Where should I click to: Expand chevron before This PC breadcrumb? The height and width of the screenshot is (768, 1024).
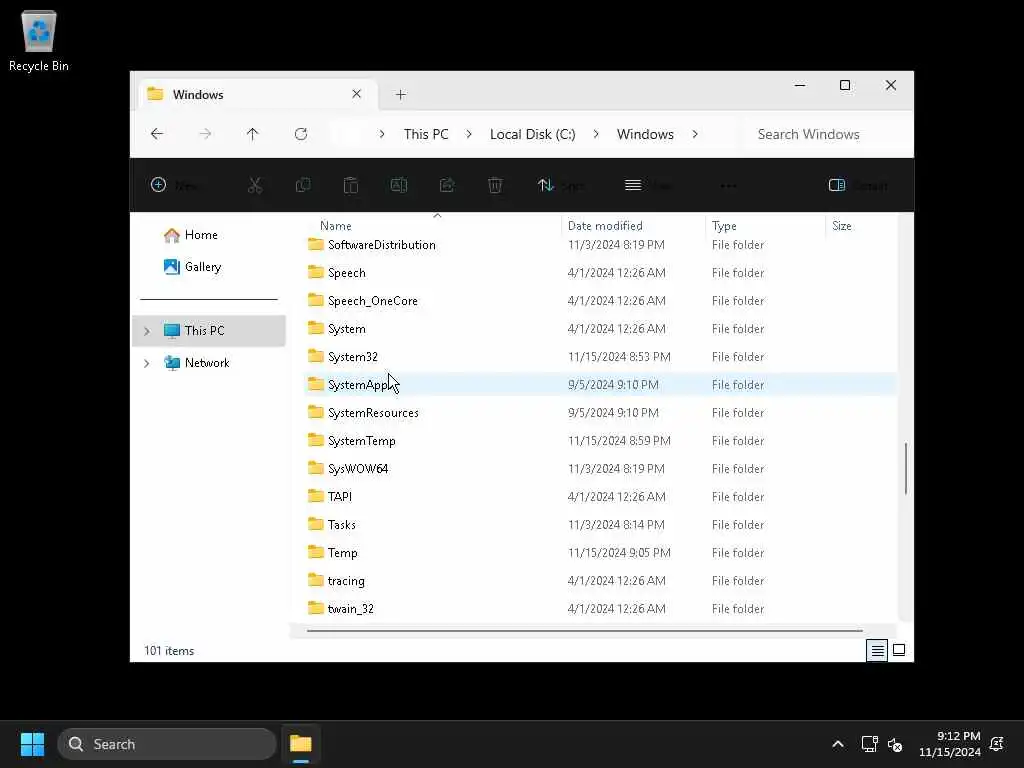(x=382, y=134)
